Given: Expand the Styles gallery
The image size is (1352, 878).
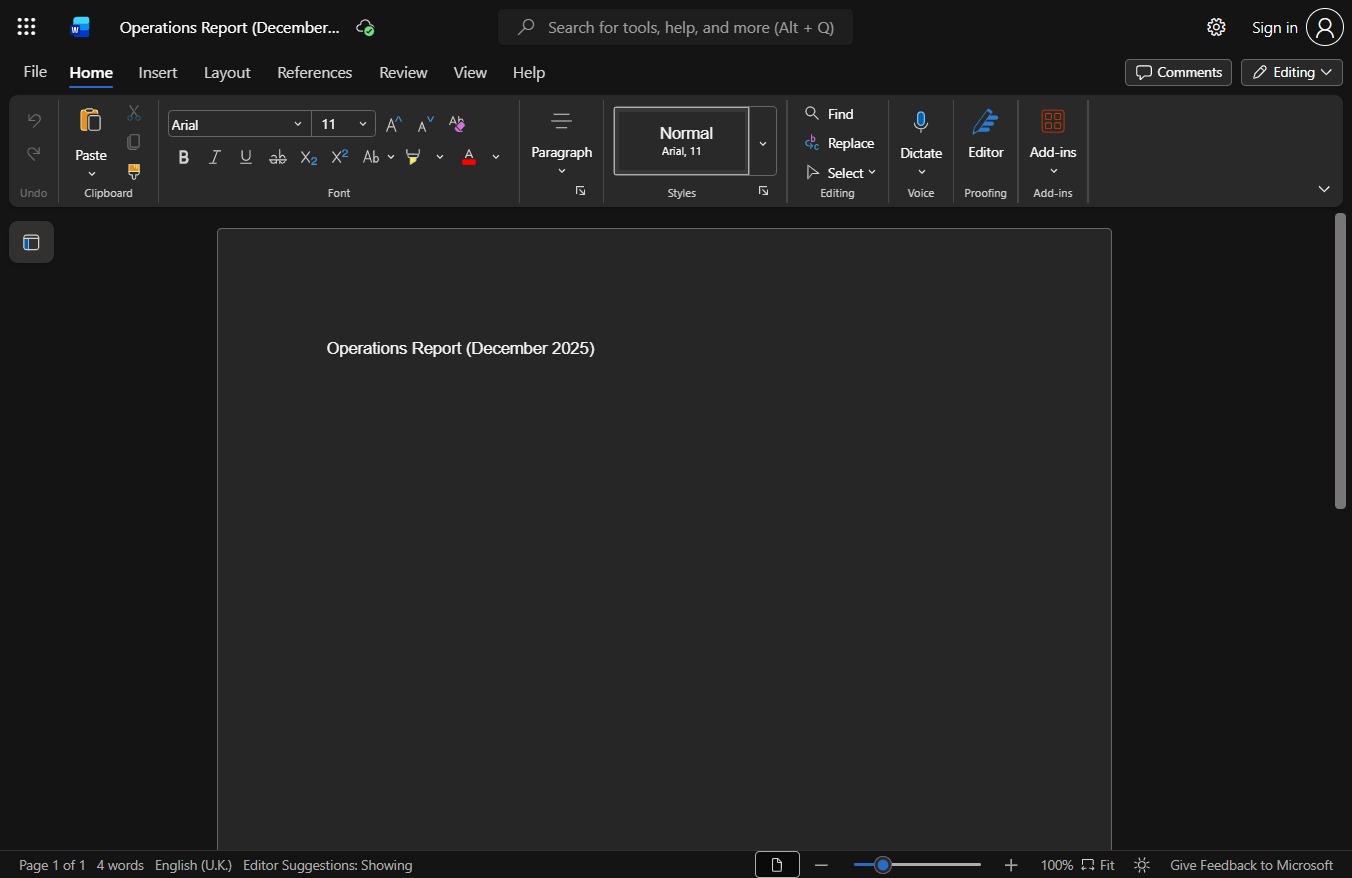Looking at the screenshot, I should (x=763, y=141).
